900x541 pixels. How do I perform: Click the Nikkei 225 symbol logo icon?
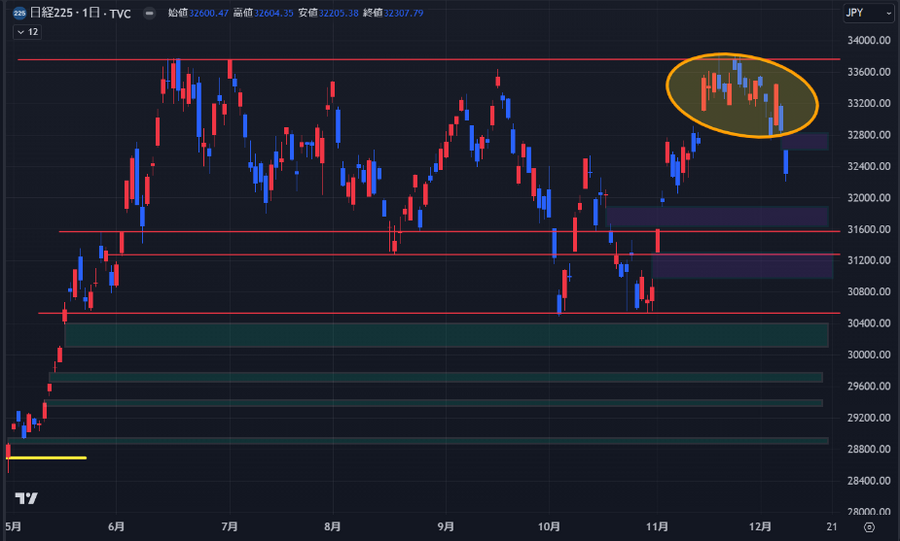(18, 14)
